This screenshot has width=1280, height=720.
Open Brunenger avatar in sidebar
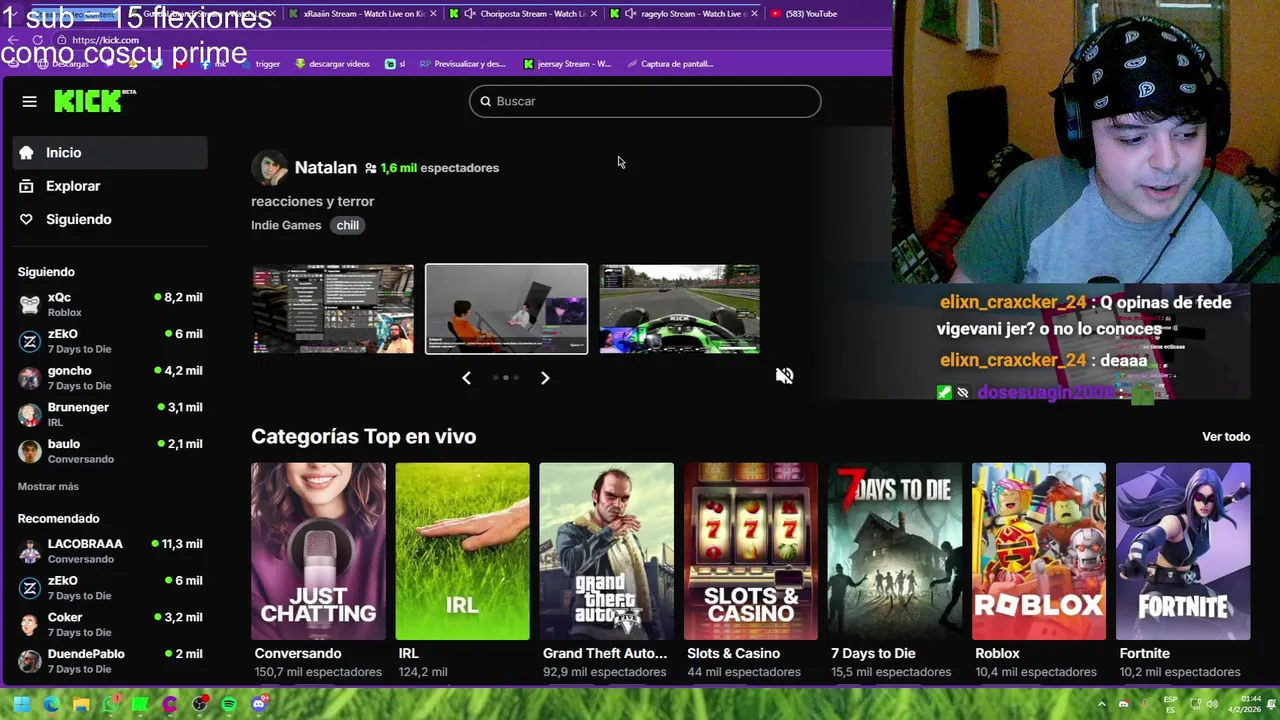[x=30, y=415]
